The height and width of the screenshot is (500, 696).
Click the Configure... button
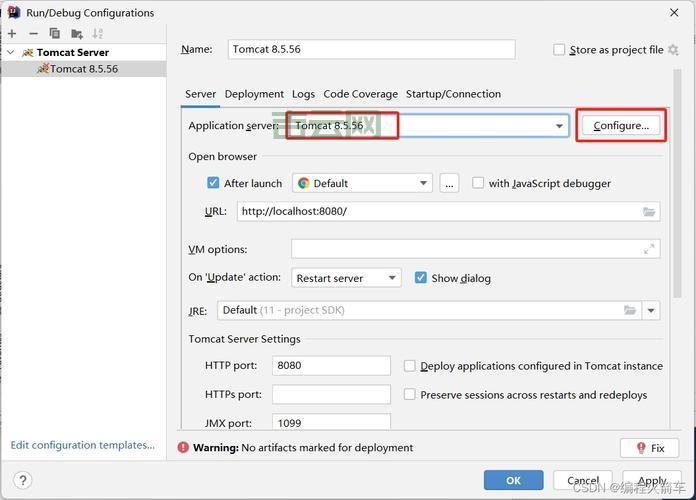621,126
